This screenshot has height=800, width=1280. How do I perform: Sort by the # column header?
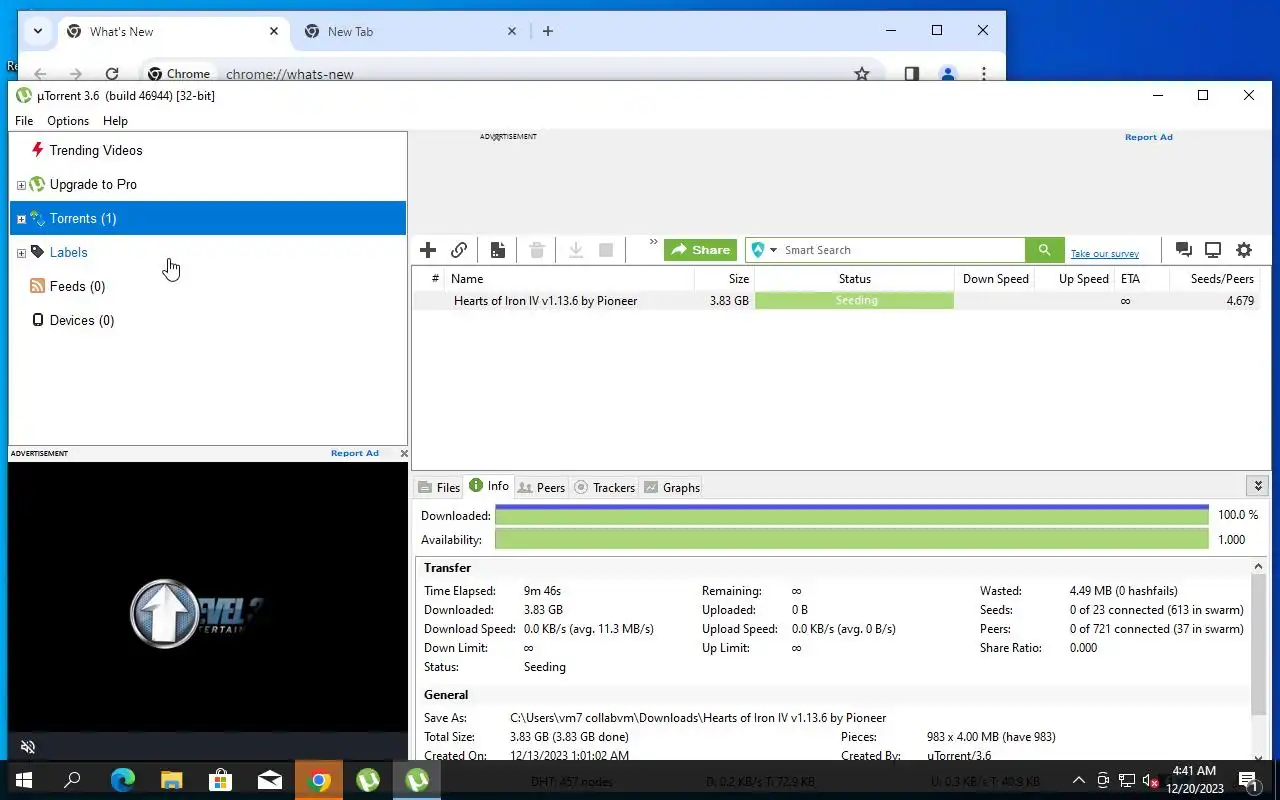(x=430, y=279)
